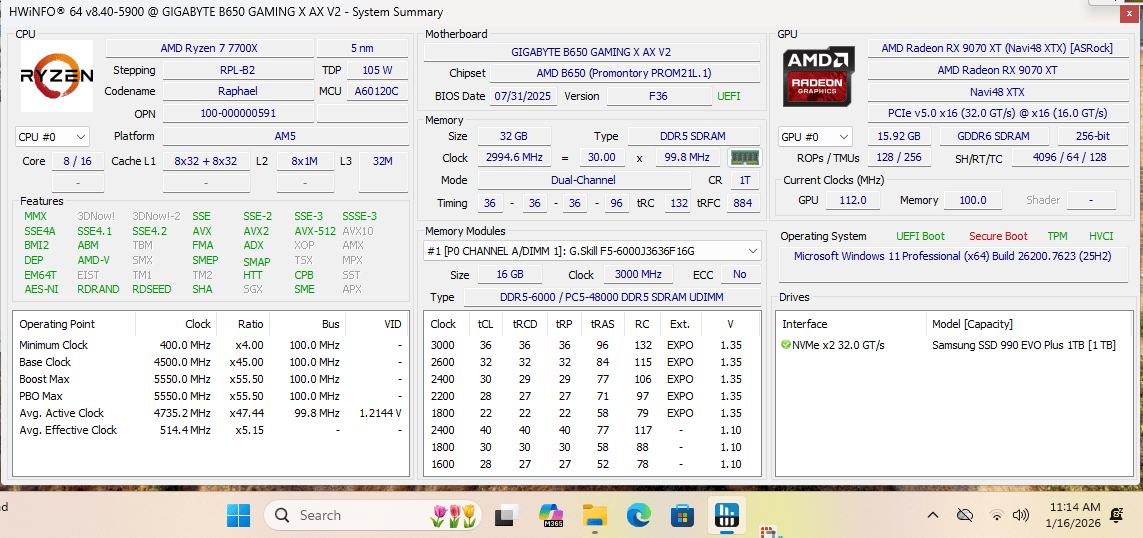This screenshot has width=1143, height=538.
Task: Click the AM5 platform field
Action: 285,136
